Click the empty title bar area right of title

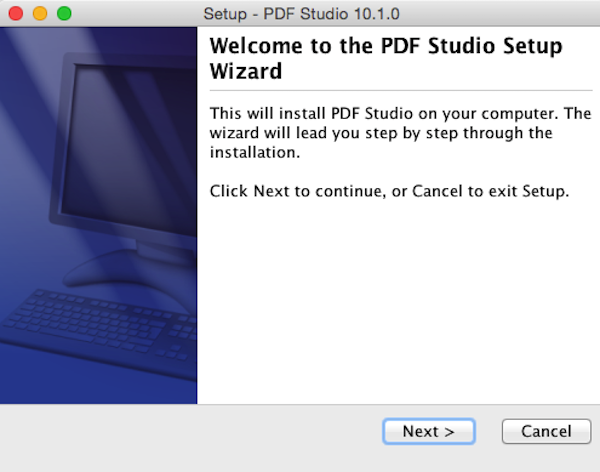pos(497,14)
